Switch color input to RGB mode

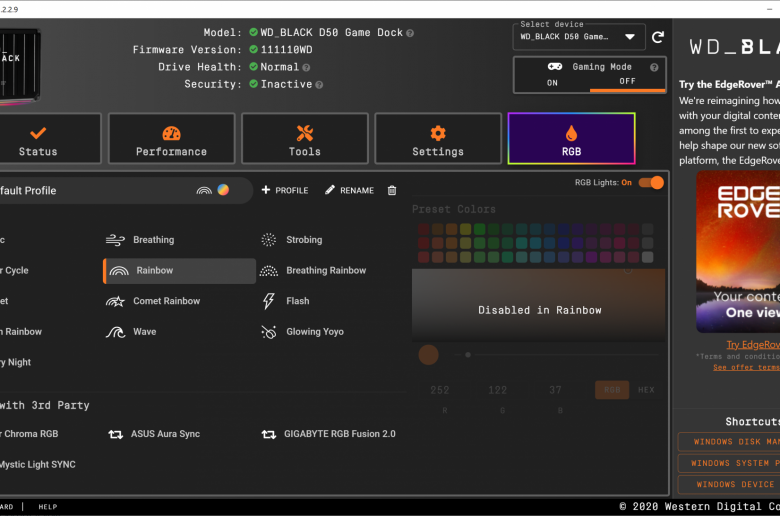pyautogui.click(x=612, y=390)
